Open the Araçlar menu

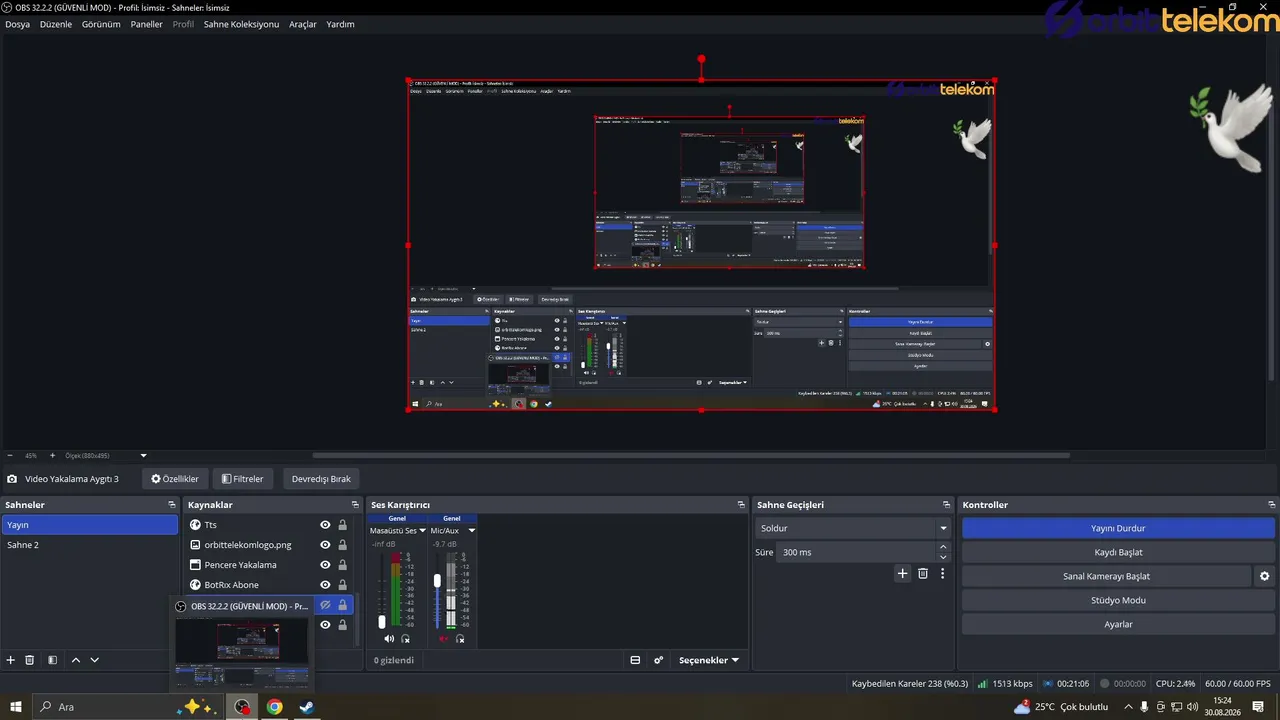(x=303, y=24)
